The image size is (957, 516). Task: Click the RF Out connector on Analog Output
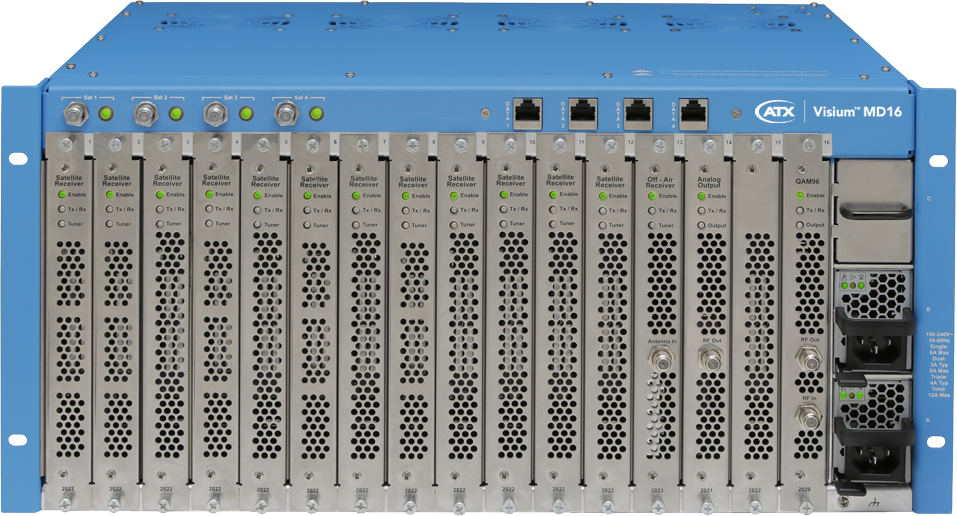click(709, 358)
